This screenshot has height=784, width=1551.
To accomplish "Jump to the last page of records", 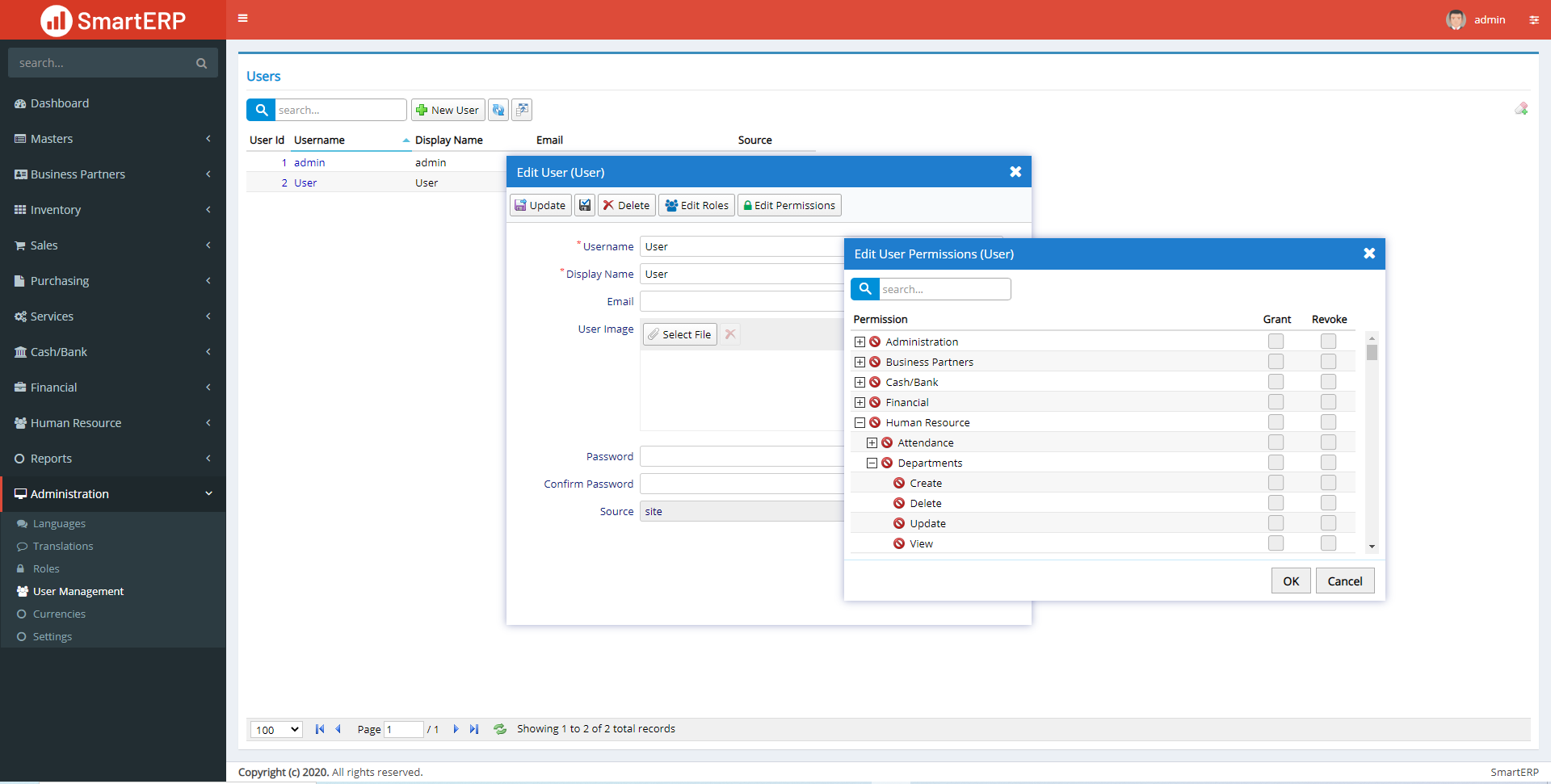I will pyautogui.click(x=474, y=729).
